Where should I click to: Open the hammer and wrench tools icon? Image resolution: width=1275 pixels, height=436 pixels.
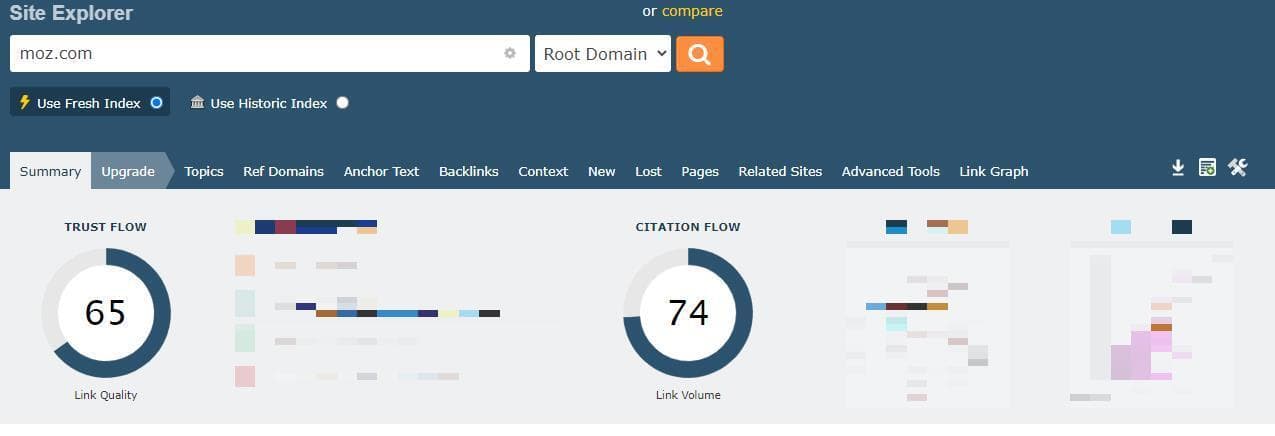tap(1238, 168)
